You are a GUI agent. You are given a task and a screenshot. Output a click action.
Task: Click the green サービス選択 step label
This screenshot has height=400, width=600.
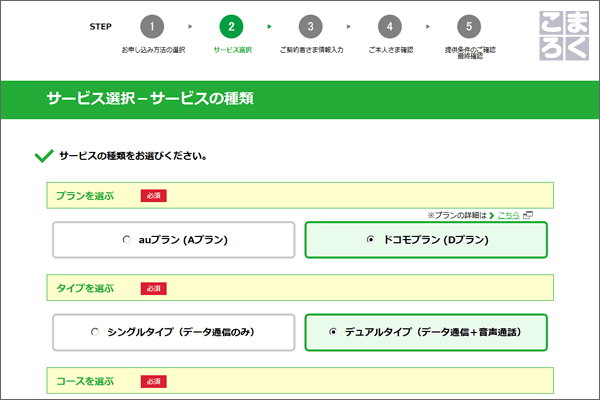click(233, 50)
